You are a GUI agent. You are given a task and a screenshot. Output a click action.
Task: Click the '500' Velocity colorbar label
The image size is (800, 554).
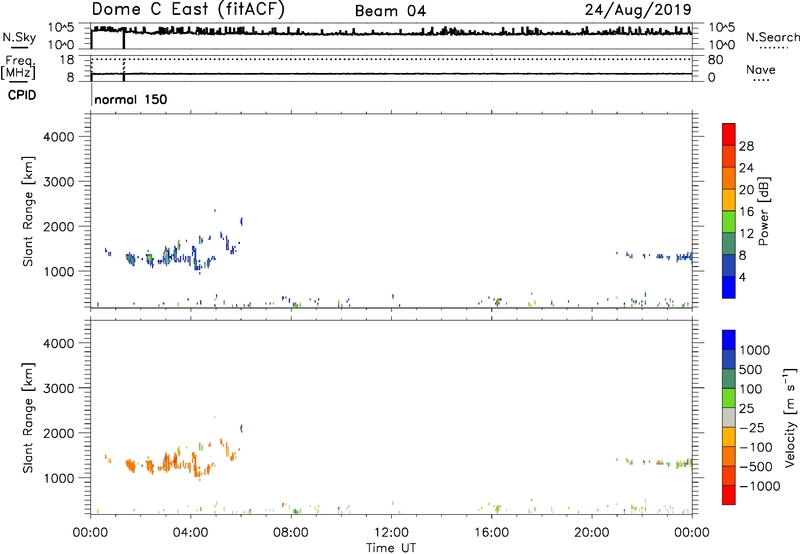click(751, 369)
